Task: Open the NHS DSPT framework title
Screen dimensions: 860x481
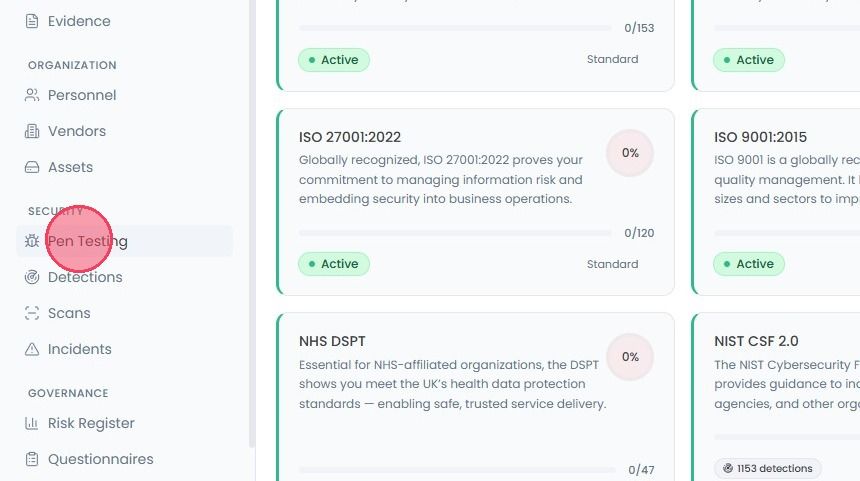Action: (332, 341)
